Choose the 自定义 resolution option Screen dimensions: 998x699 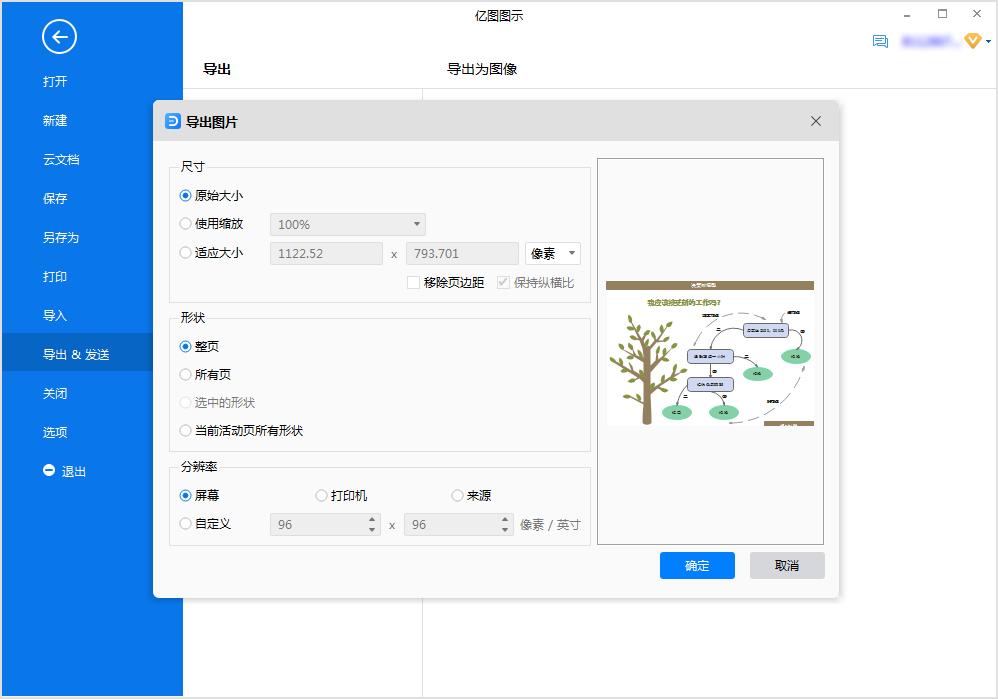(x=185, y=524)
